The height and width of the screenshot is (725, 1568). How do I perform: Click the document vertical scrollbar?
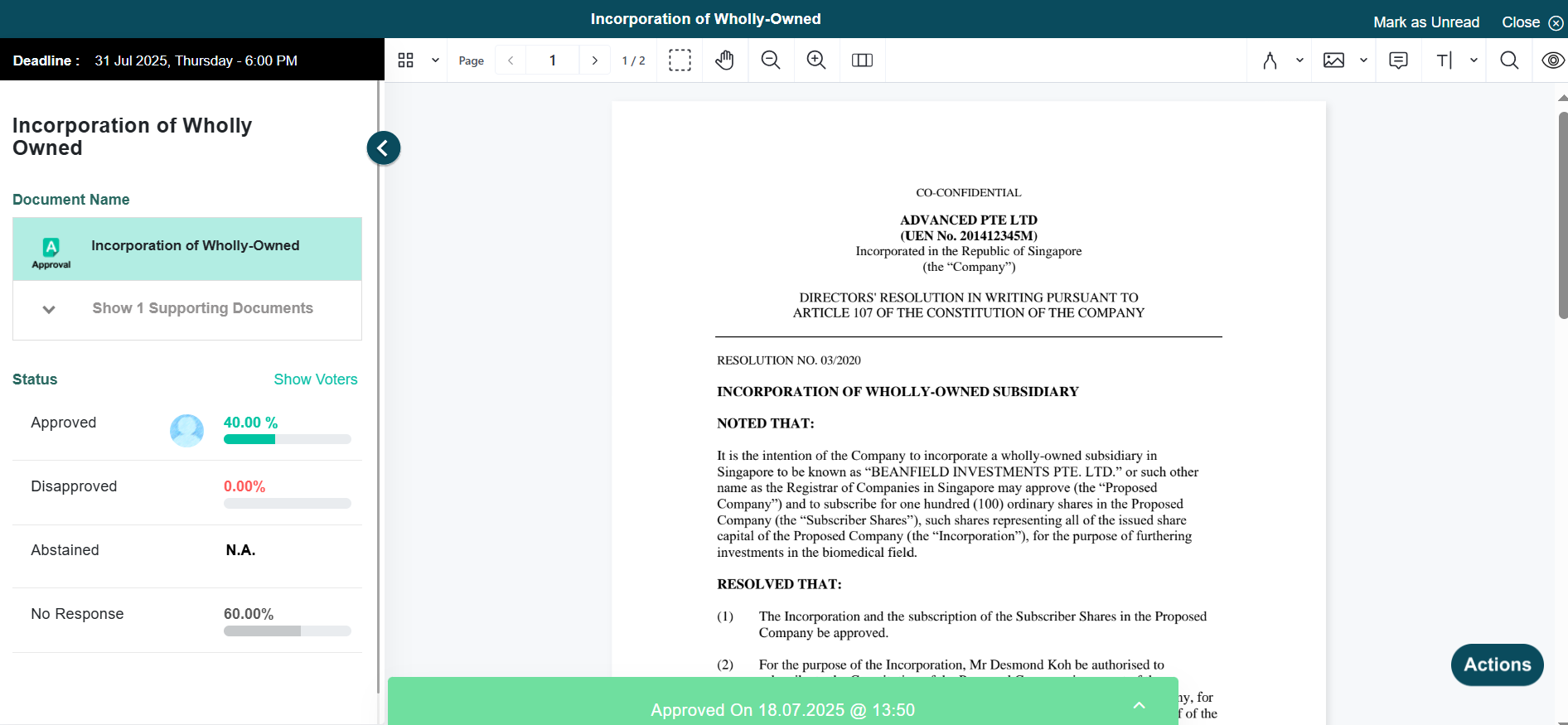[x=1563, y=215]
